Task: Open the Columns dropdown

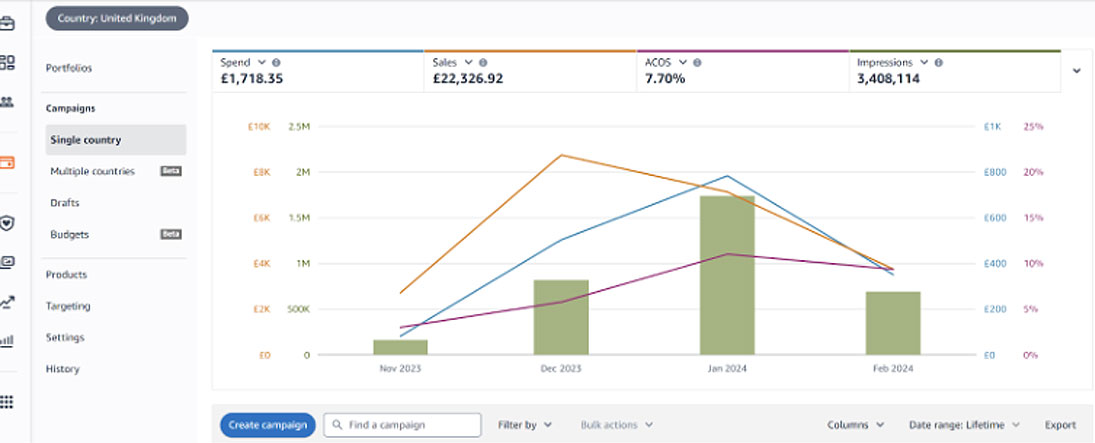Action: [x=855, y=425]
